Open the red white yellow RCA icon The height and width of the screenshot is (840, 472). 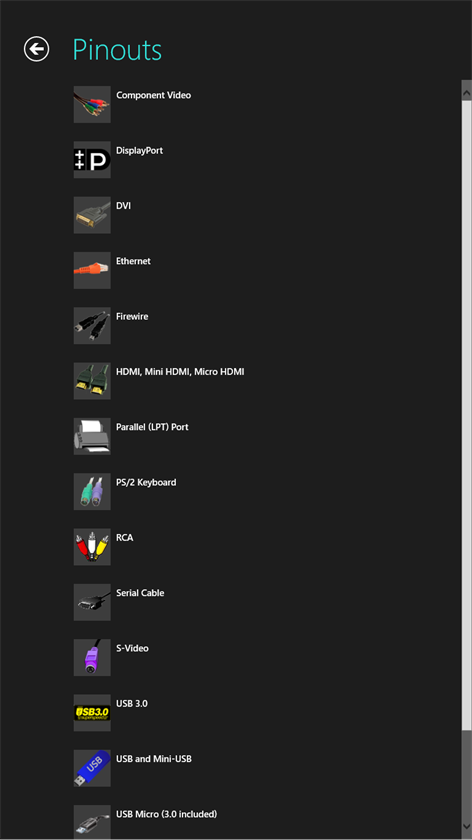point(92,547)
